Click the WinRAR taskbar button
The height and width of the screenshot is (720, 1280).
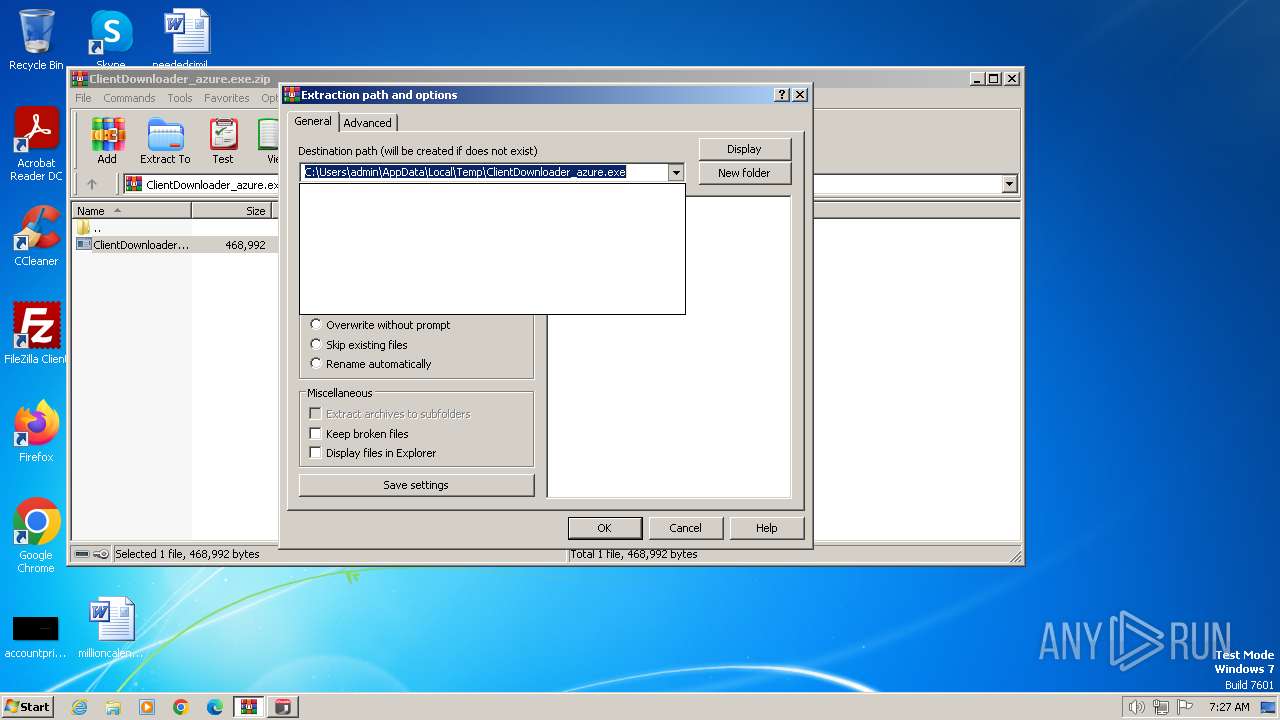tap(249, 707)
